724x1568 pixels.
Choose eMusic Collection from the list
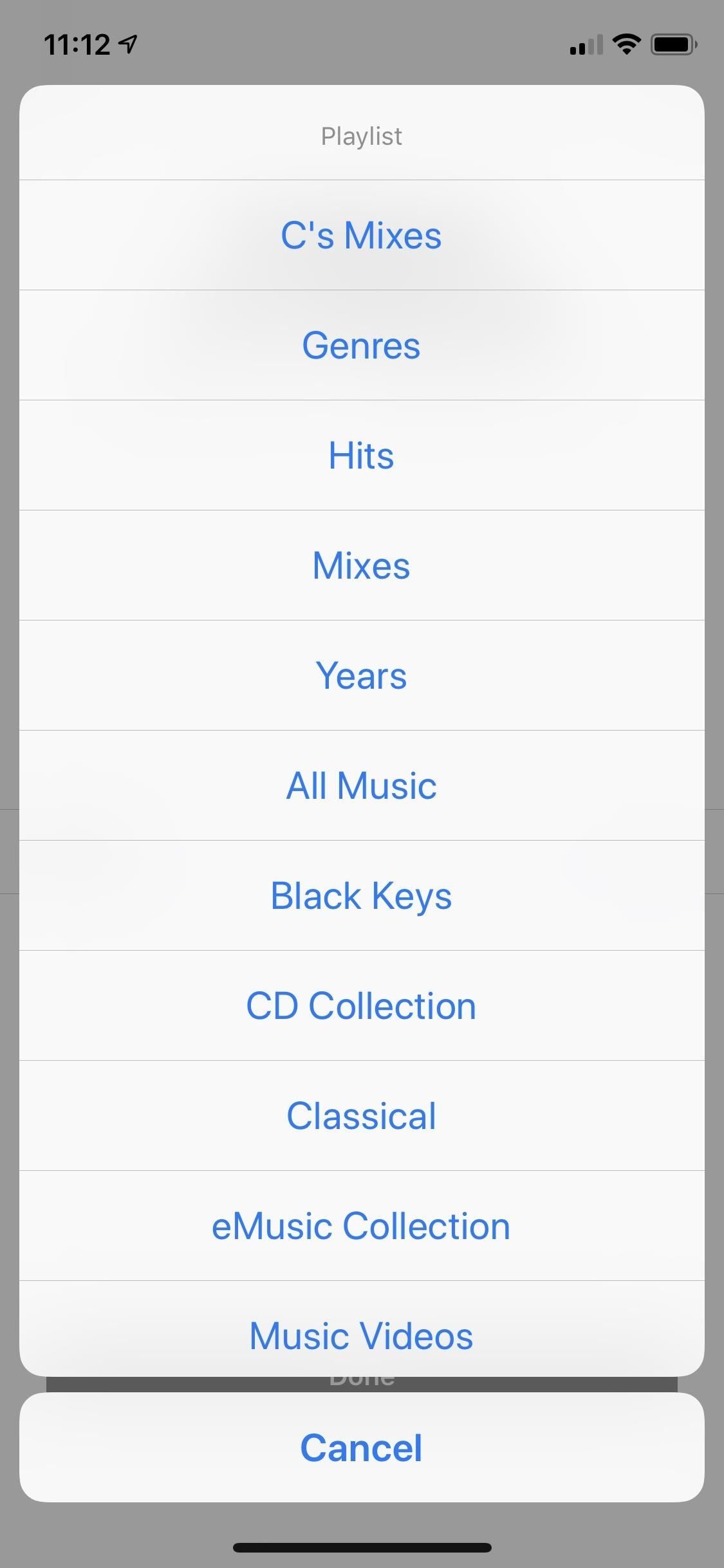(x=361, y=1226)
